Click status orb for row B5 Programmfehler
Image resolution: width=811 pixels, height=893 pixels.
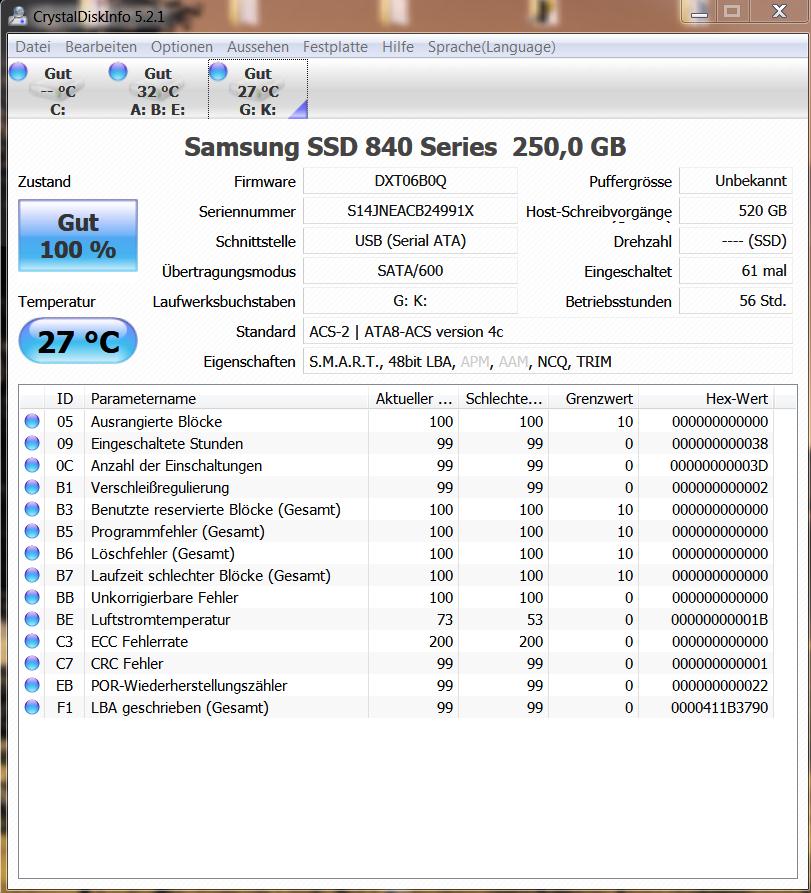pyautogui.click(x=32, y=531)
